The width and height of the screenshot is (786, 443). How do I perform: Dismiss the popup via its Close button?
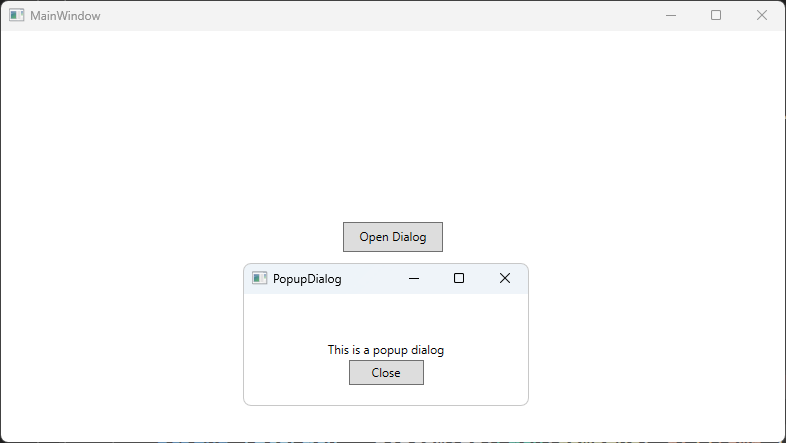[386, 373]
